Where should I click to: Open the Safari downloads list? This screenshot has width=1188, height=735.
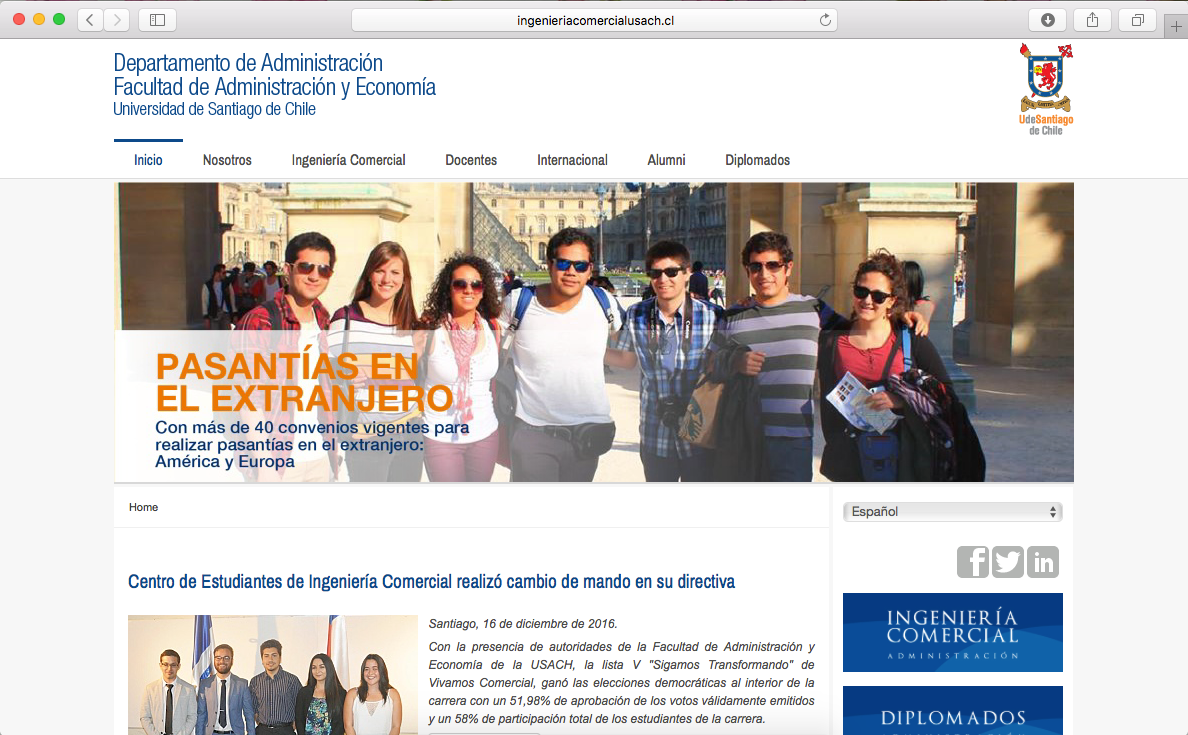pyautogui.click(x=1048, y=20)
